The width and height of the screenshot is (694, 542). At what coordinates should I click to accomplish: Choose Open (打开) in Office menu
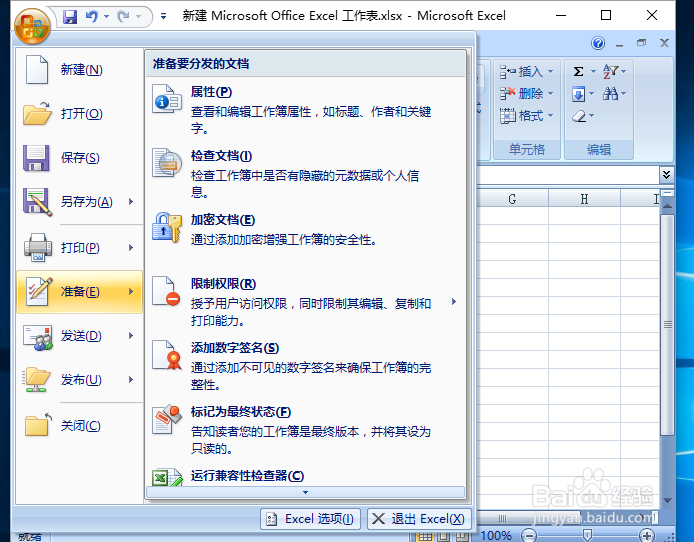click(80, 114)
